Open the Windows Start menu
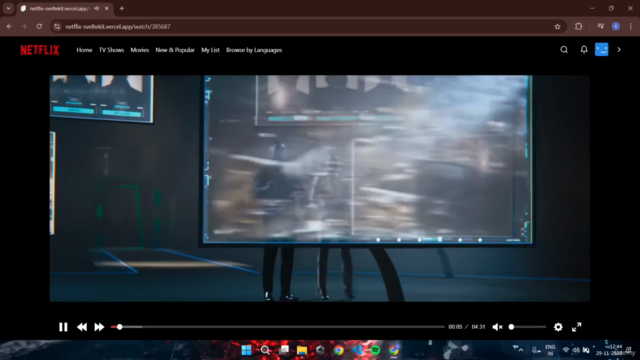 247,350
